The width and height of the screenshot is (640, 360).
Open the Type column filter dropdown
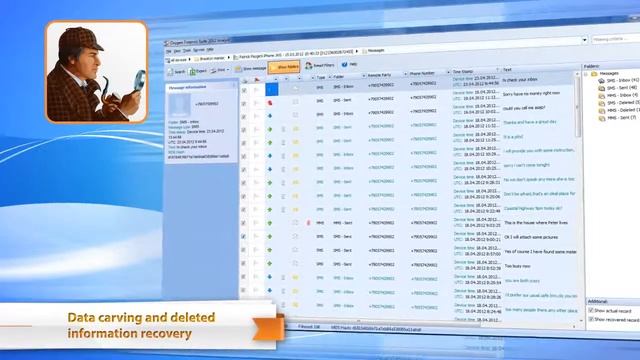[329, 77]
